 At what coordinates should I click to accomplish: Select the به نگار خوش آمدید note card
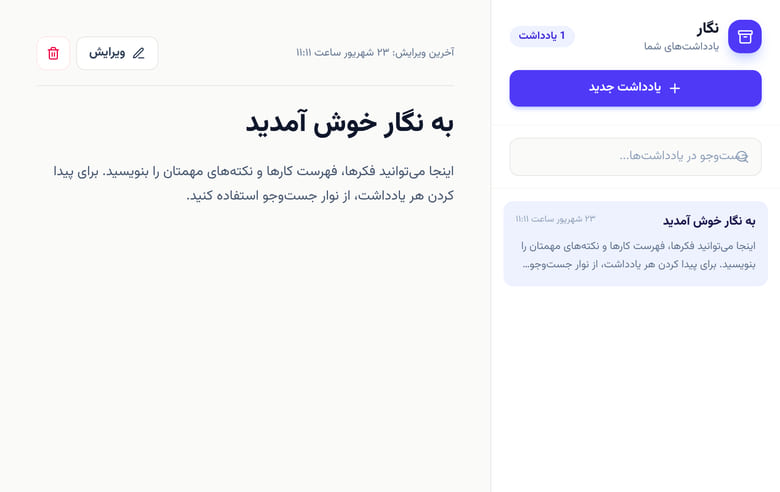pos(635,244)
